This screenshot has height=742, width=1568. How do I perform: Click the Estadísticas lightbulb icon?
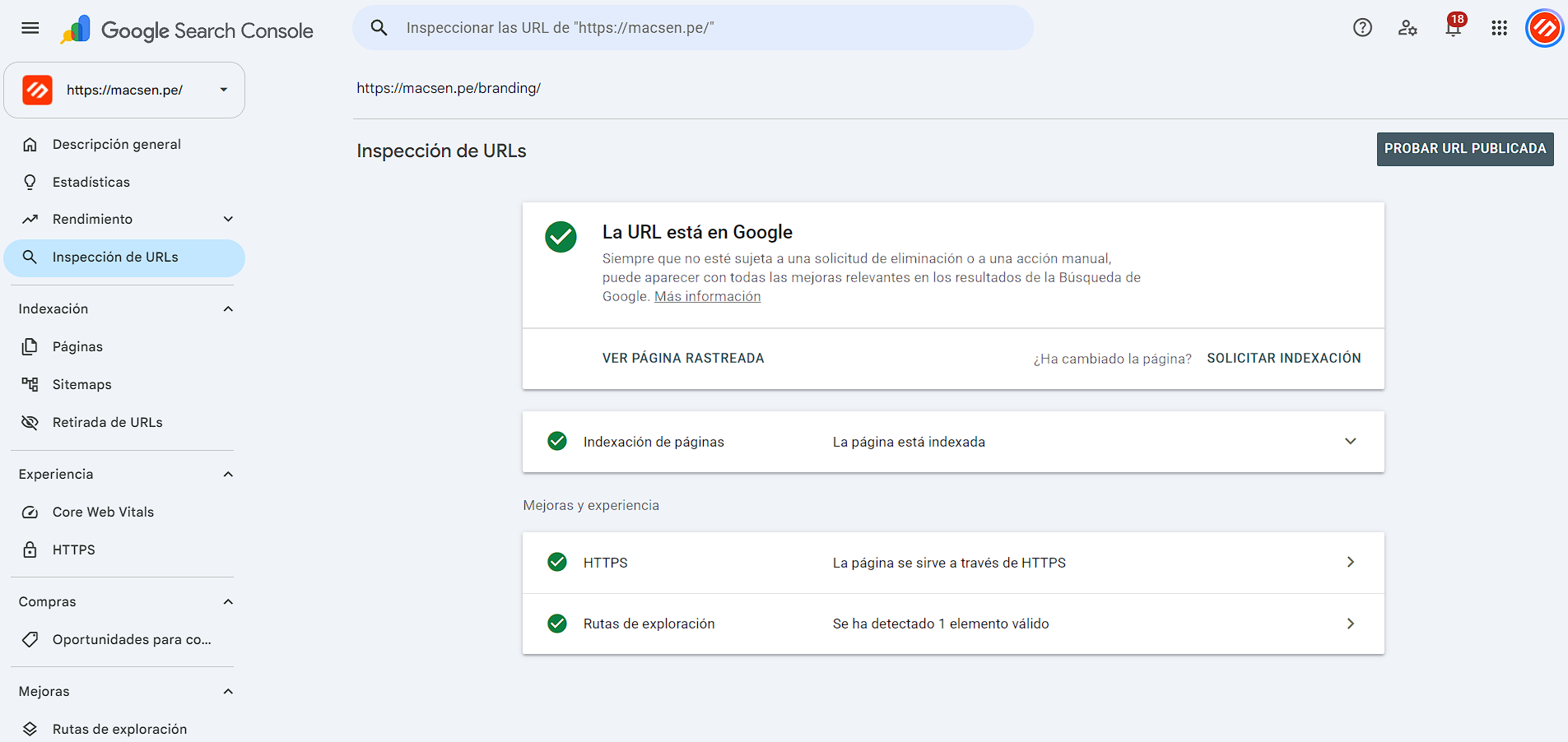coord(30,182)
